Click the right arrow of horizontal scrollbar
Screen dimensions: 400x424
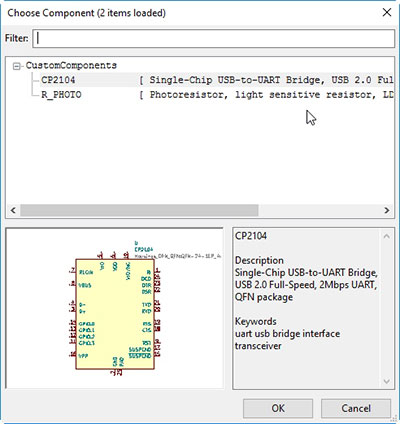[x=387, y=210]
